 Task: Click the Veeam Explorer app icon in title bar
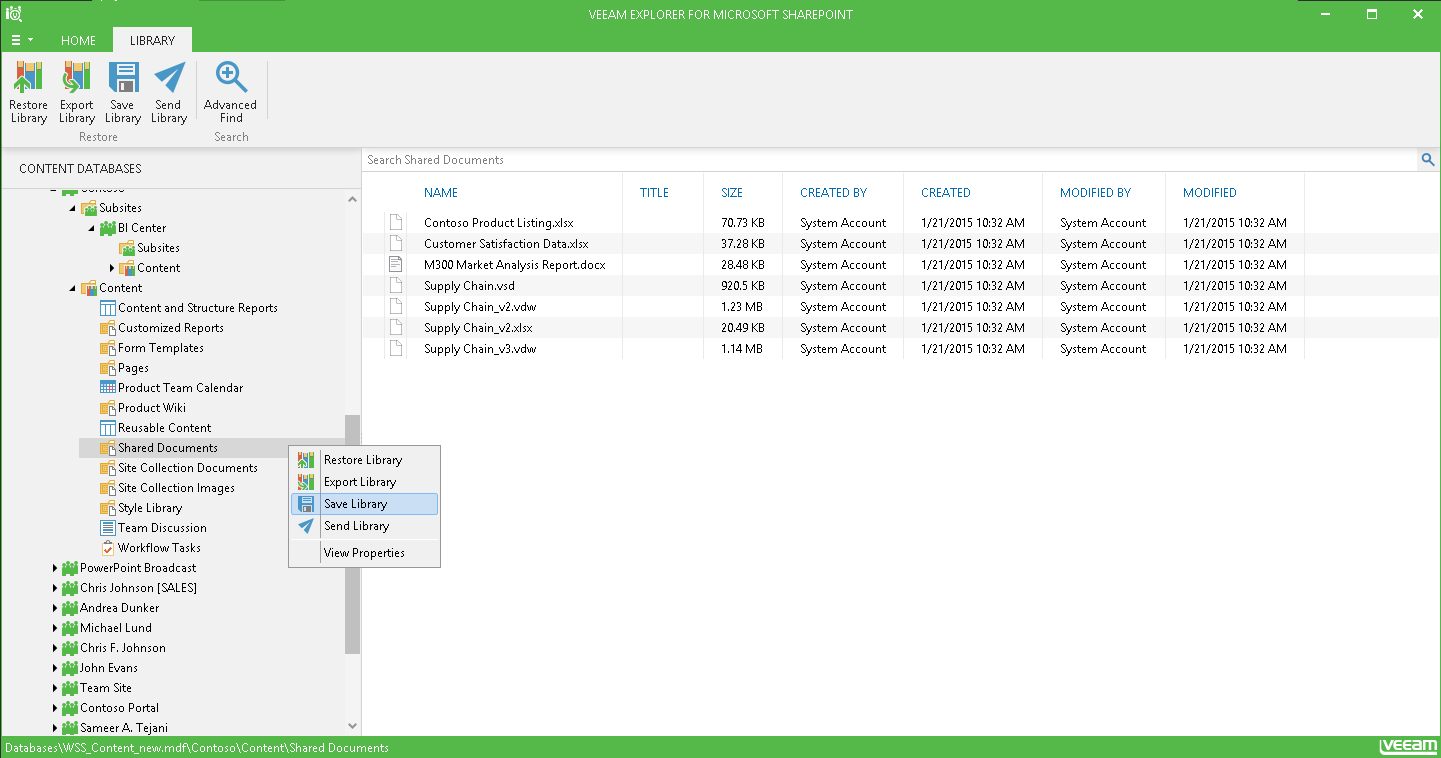(14, 14)
